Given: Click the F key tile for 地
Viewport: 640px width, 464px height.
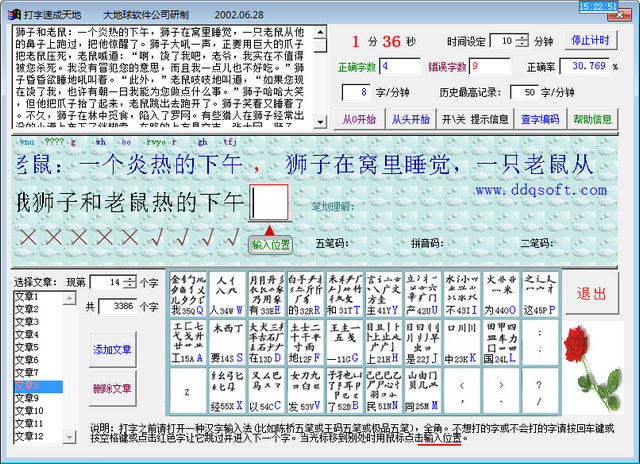Looking at the screenshot, I should [x=305, y=342].
